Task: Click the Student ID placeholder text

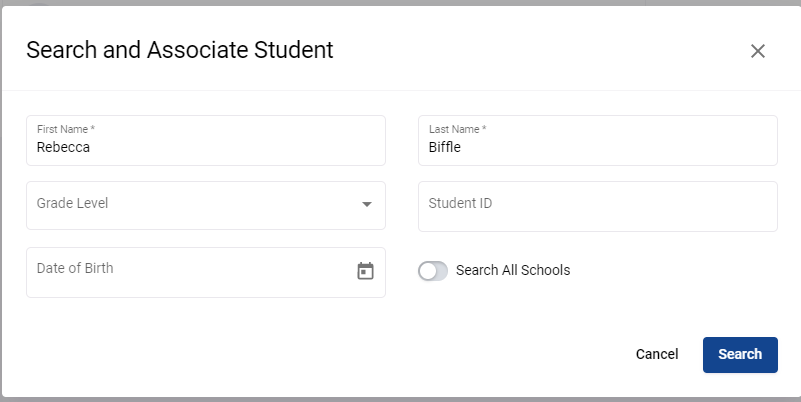Action: 460,203
